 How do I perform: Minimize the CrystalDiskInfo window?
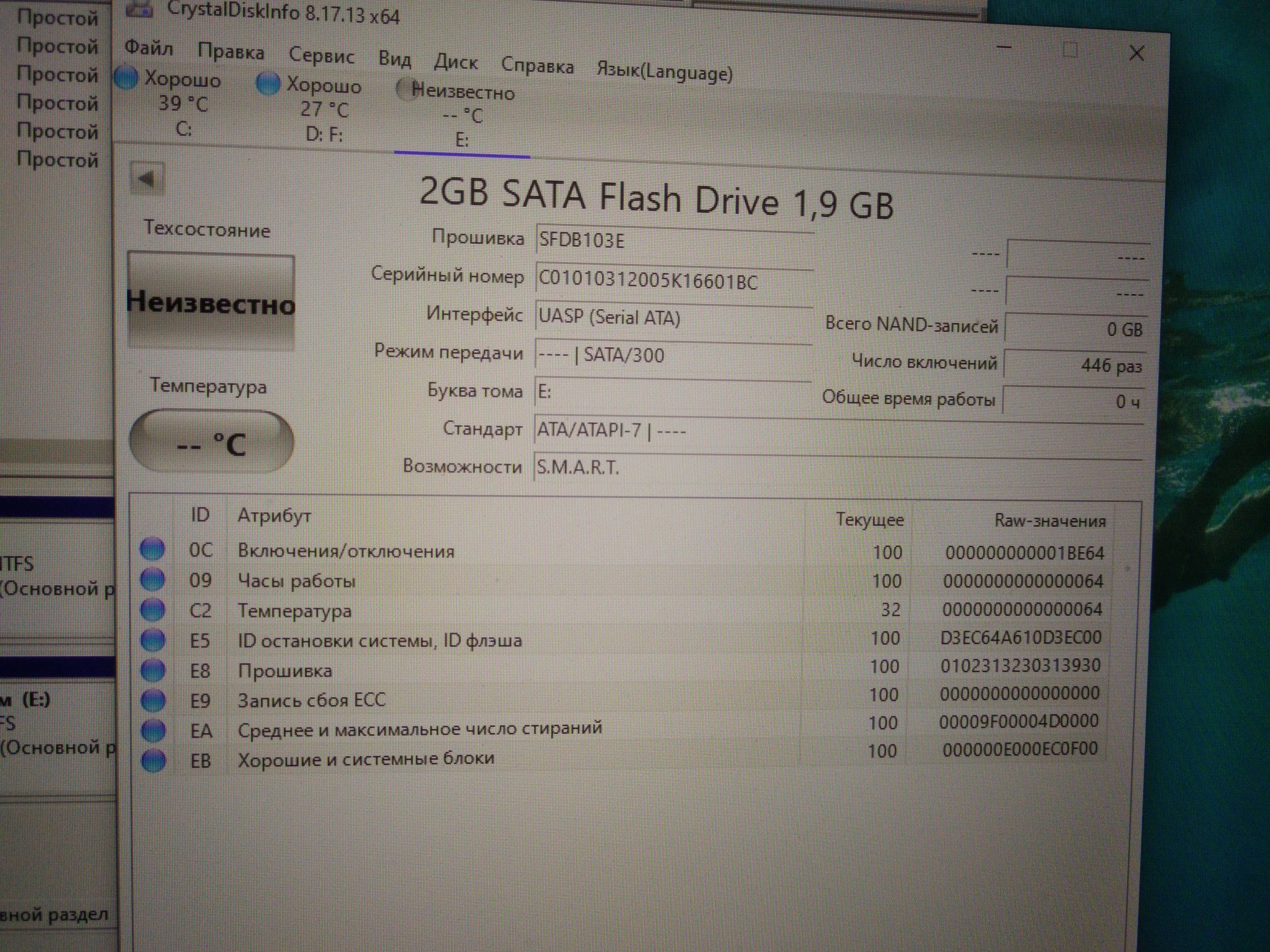coord(1004,47)
